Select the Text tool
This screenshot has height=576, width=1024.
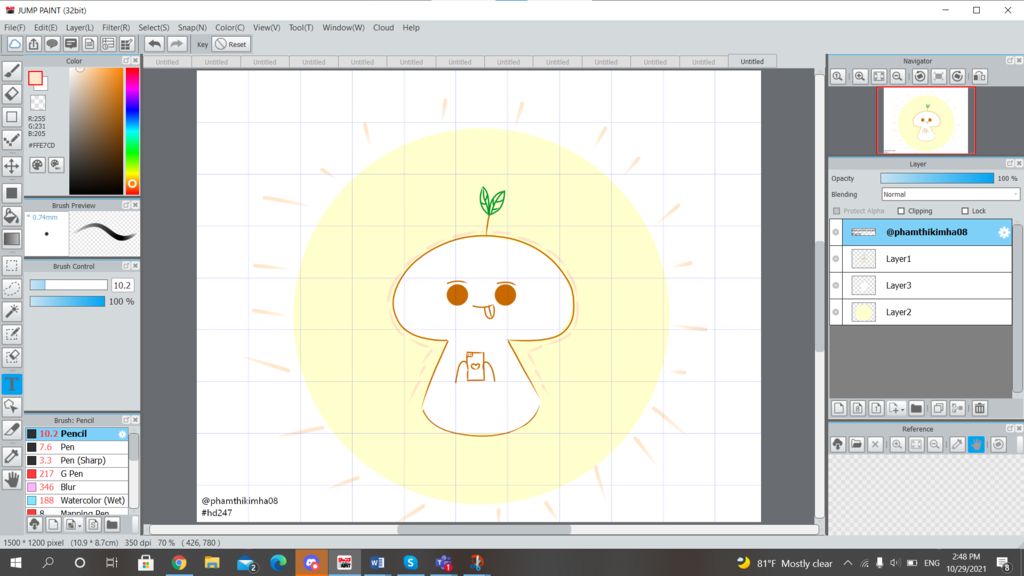[12, 384]
